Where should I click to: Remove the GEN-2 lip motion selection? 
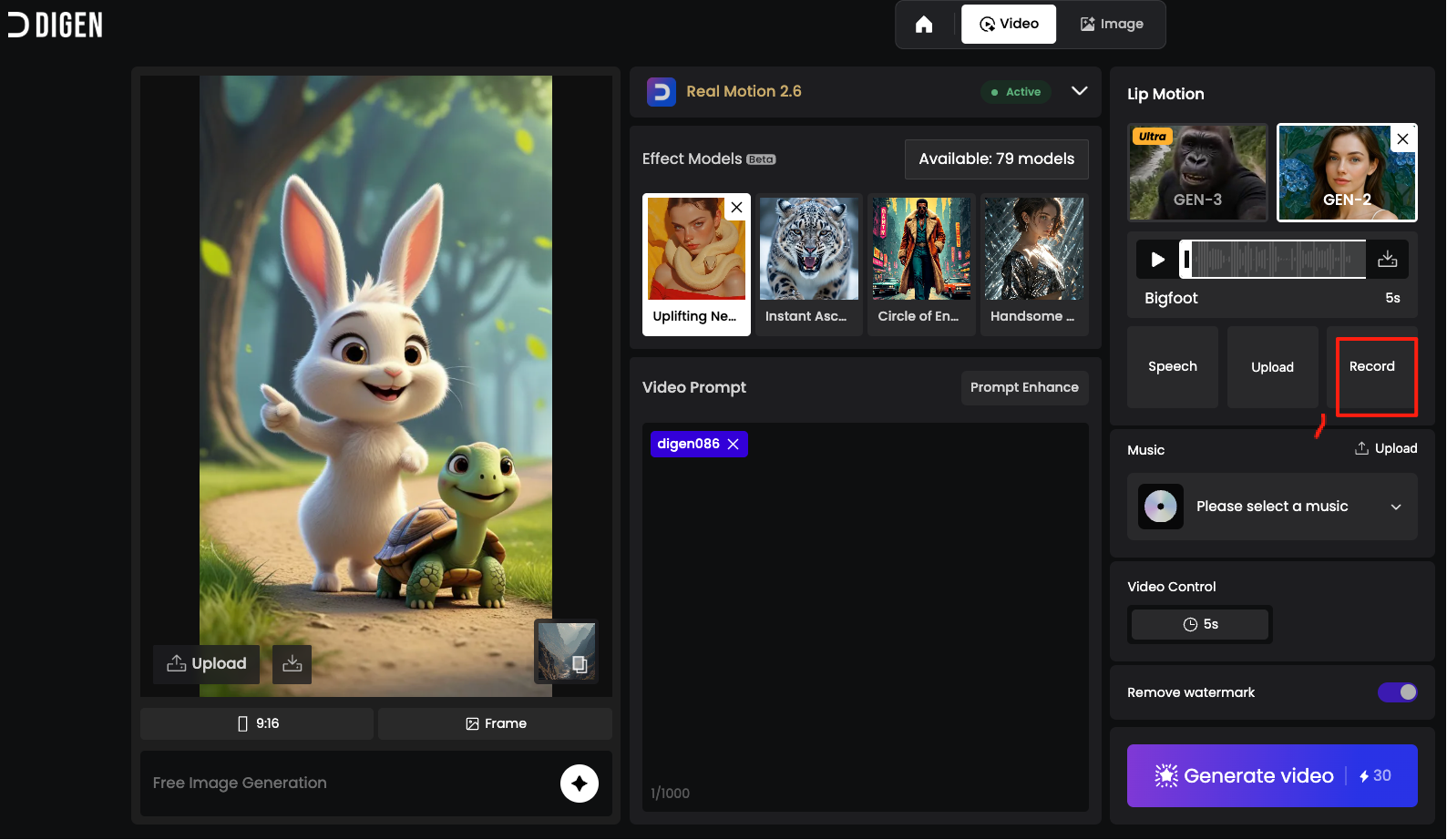pos(1403,138)
